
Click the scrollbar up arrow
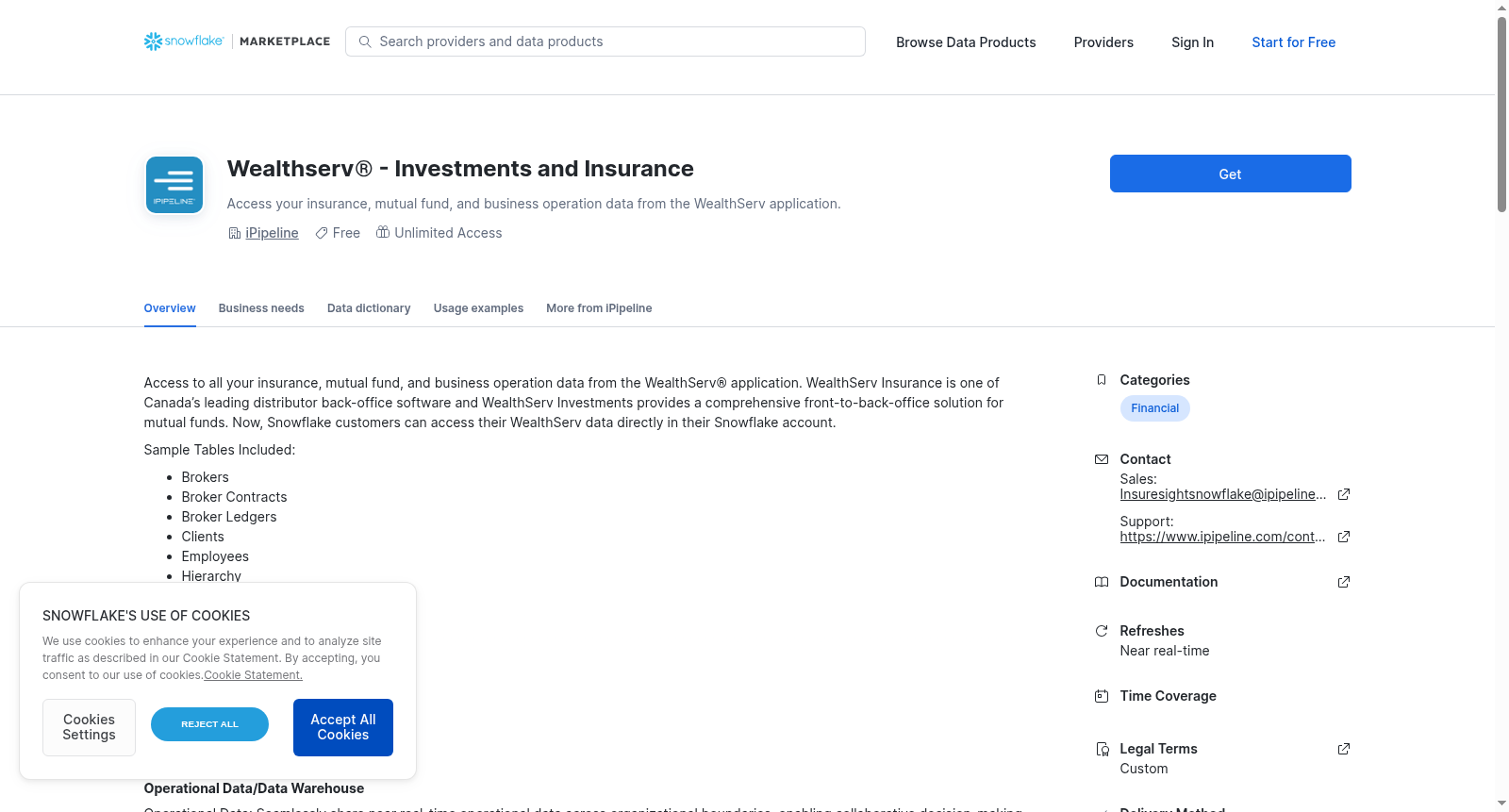[x=1501, y=8]
